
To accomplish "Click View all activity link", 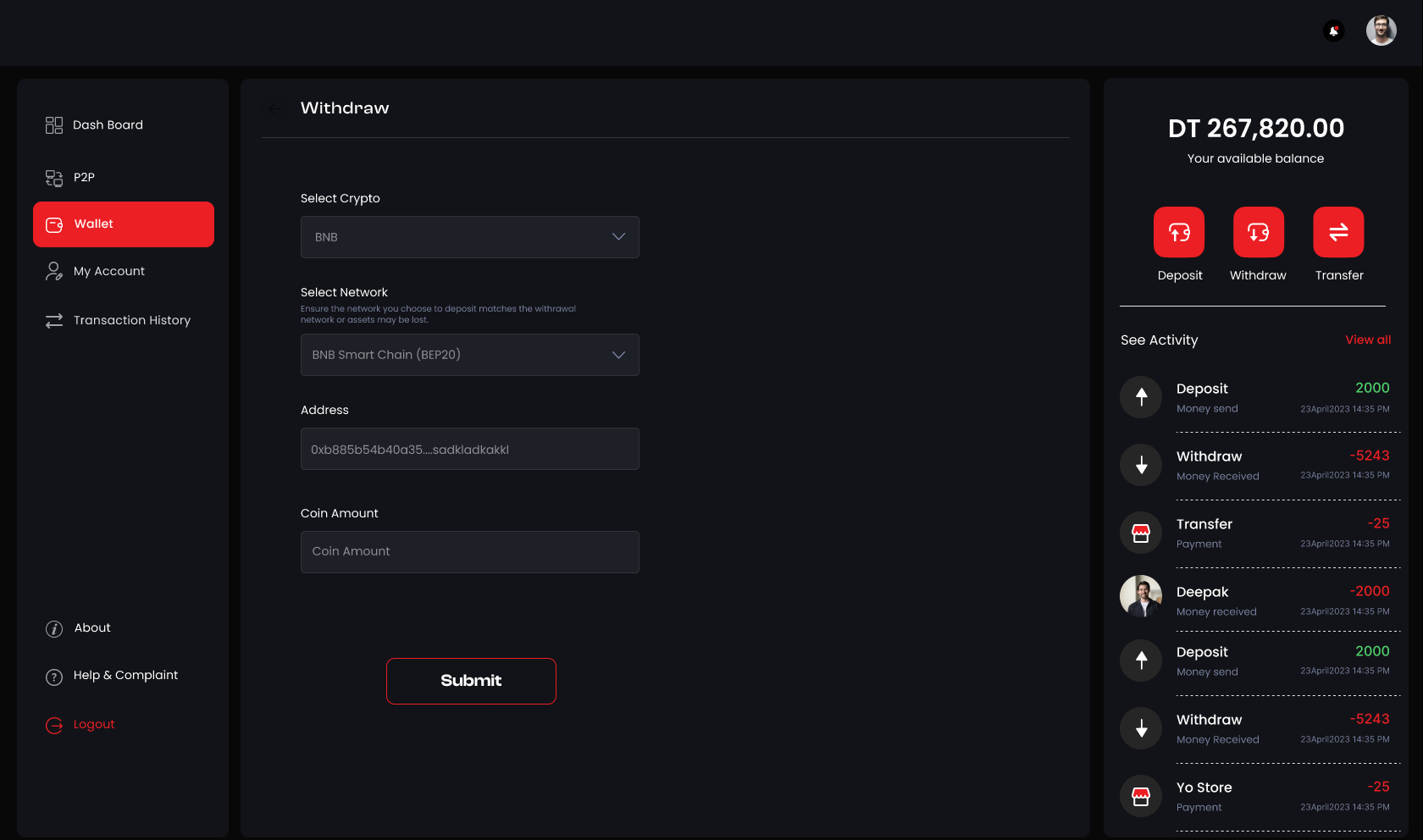I will click(1367, 340).
